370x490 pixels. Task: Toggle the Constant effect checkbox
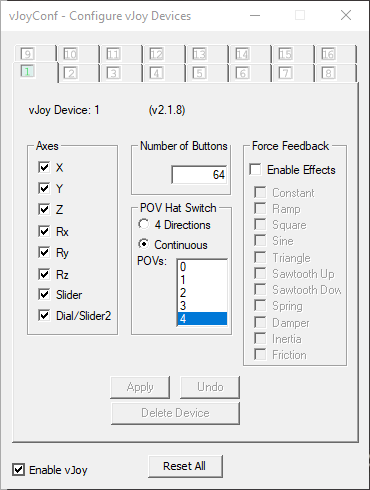tap(260, 192)
